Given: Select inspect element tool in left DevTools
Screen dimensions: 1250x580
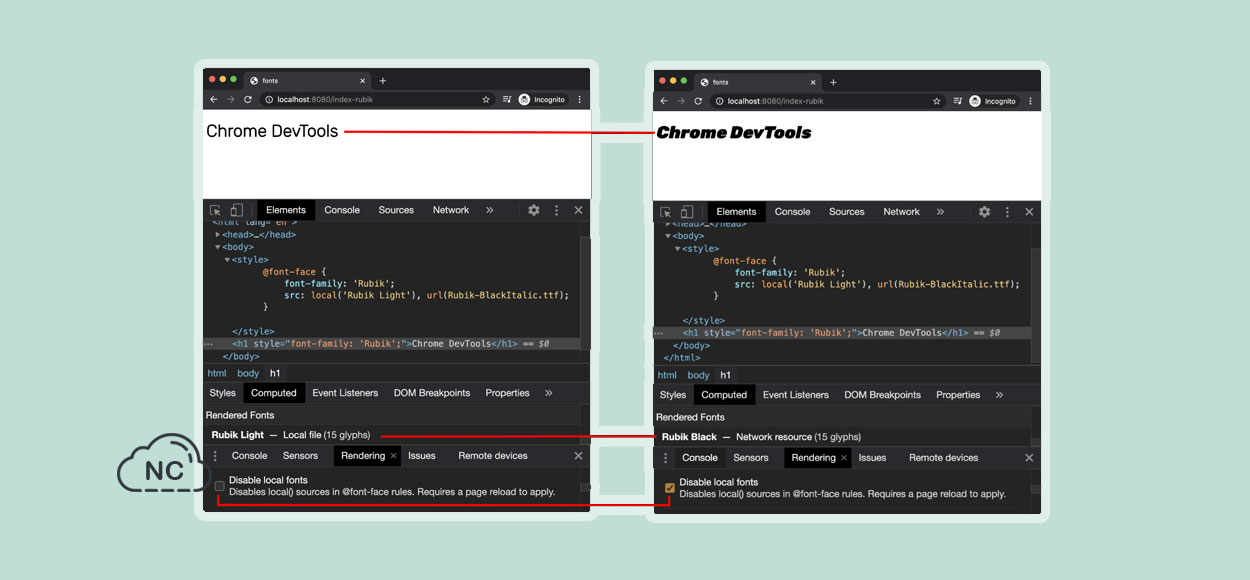Looking at the screenshot, I should point(215,210).
